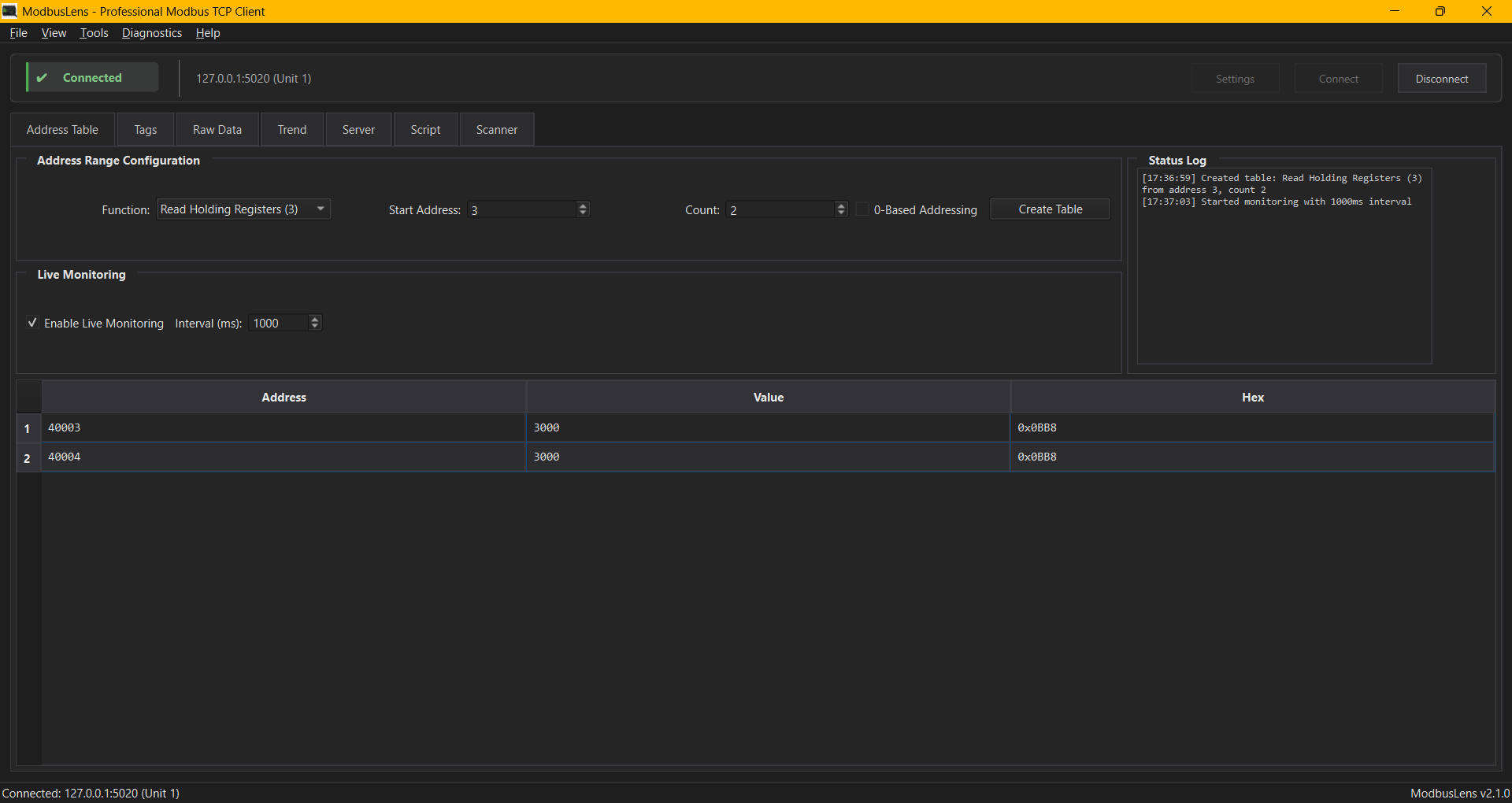Select row header 1 in the table
Image resolution: width=1512 pixels, height=803 pixels.
coord(28,428)
